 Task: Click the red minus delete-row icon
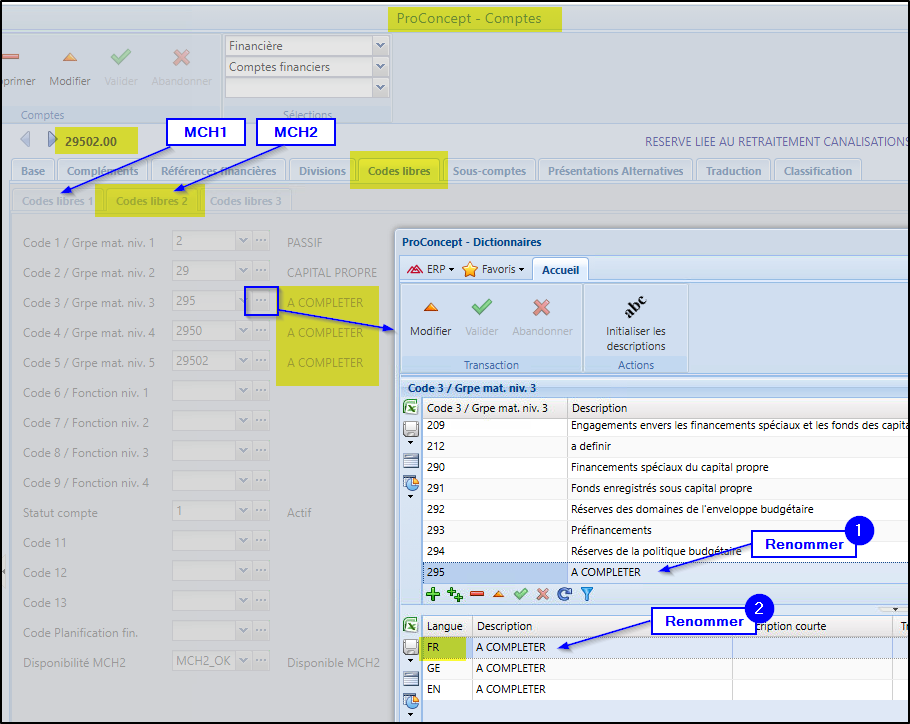477,594
